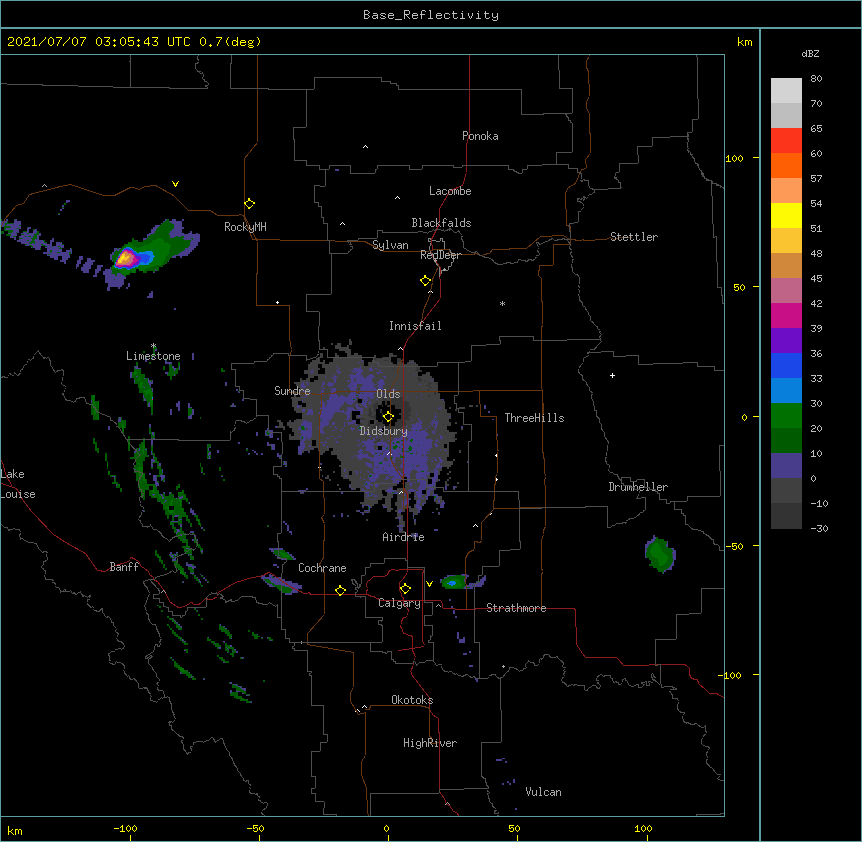The width and height of the screenshot is (862, 842).
Task: Click the dBZ legend heading
Action: click(810, 53)
